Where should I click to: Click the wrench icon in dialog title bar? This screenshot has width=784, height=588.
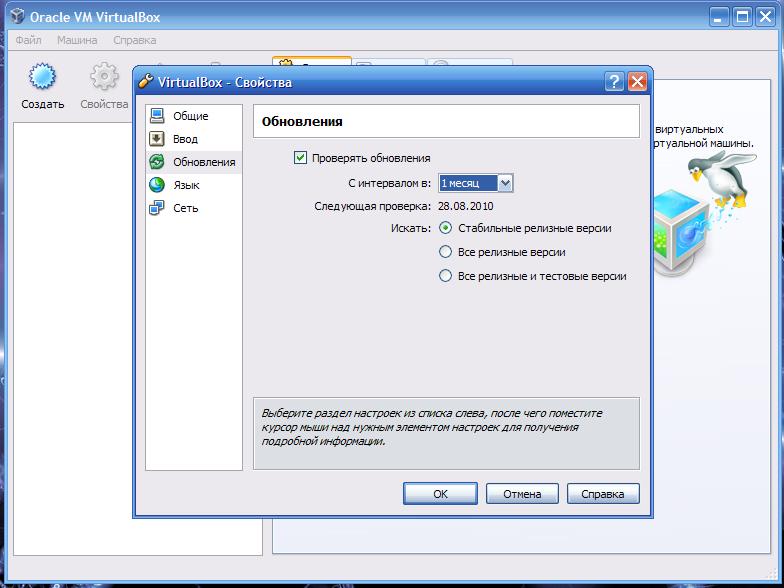[146, 81]
